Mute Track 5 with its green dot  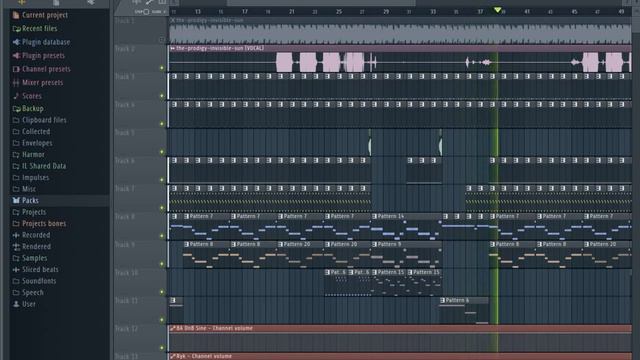[x=162, y=152]
